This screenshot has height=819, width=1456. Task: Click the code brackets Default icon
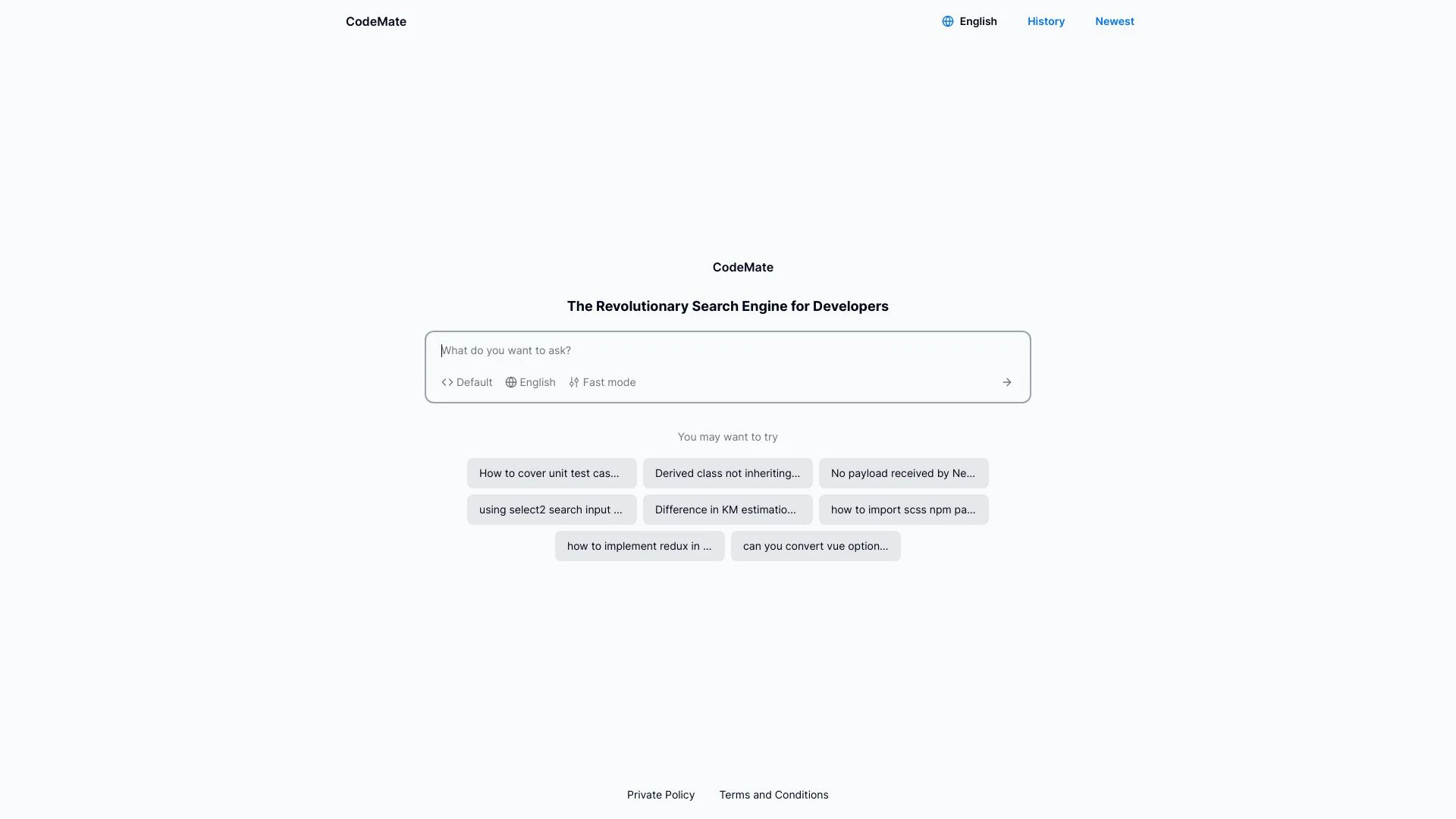(447, 382)
